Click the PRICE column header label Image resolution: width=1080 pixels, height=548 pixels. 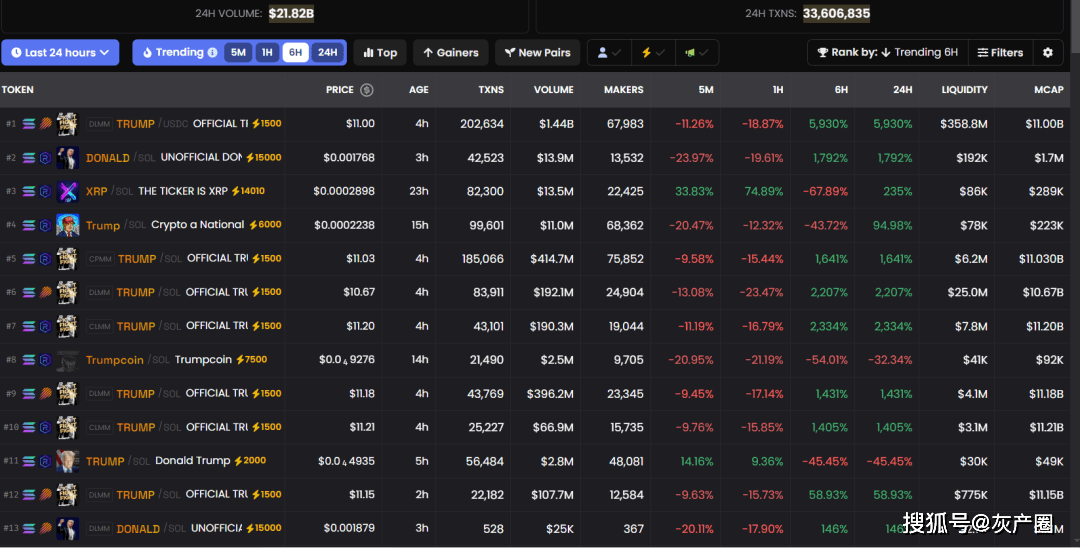pos(340,90)
